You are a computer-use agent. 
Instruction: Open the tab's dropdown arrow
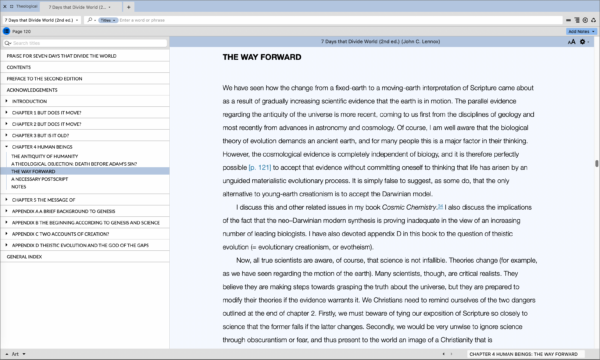(109, 7)
